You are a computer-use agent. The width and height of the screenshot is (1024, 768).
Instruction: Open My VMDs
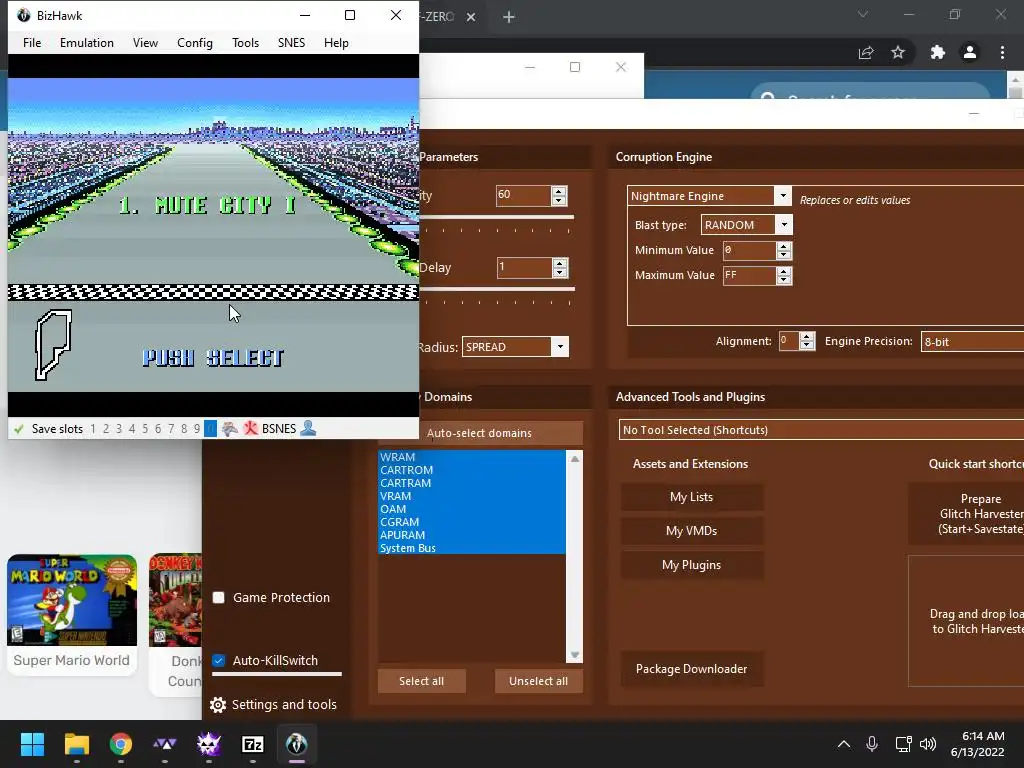692,531
